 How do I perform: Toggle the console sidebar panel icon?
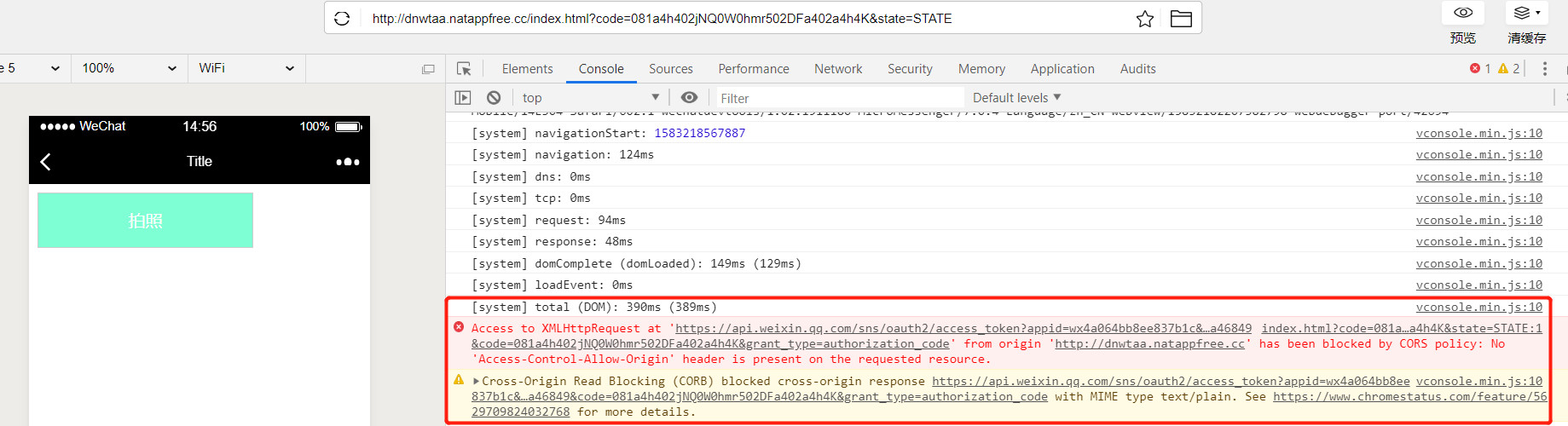pos(462,98)
